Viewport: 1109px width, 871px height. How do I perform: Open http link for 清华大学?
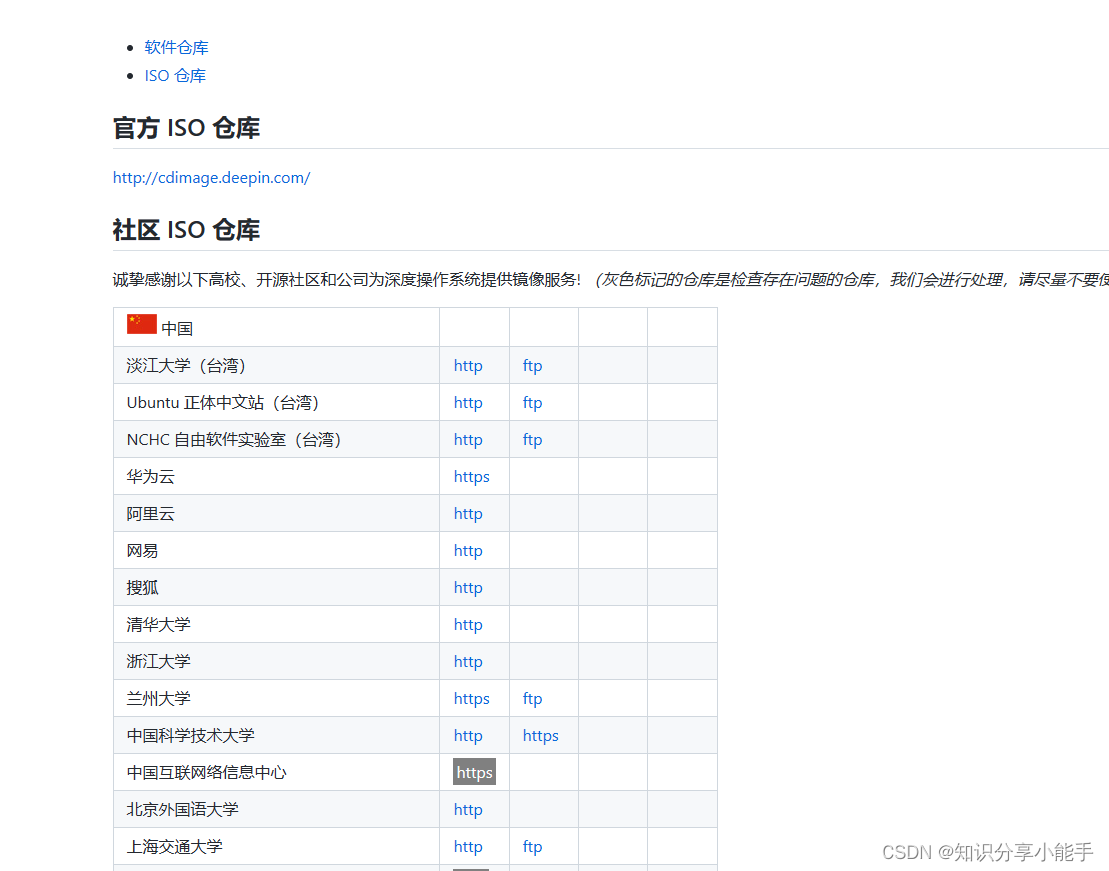click(x=468, y=625)
